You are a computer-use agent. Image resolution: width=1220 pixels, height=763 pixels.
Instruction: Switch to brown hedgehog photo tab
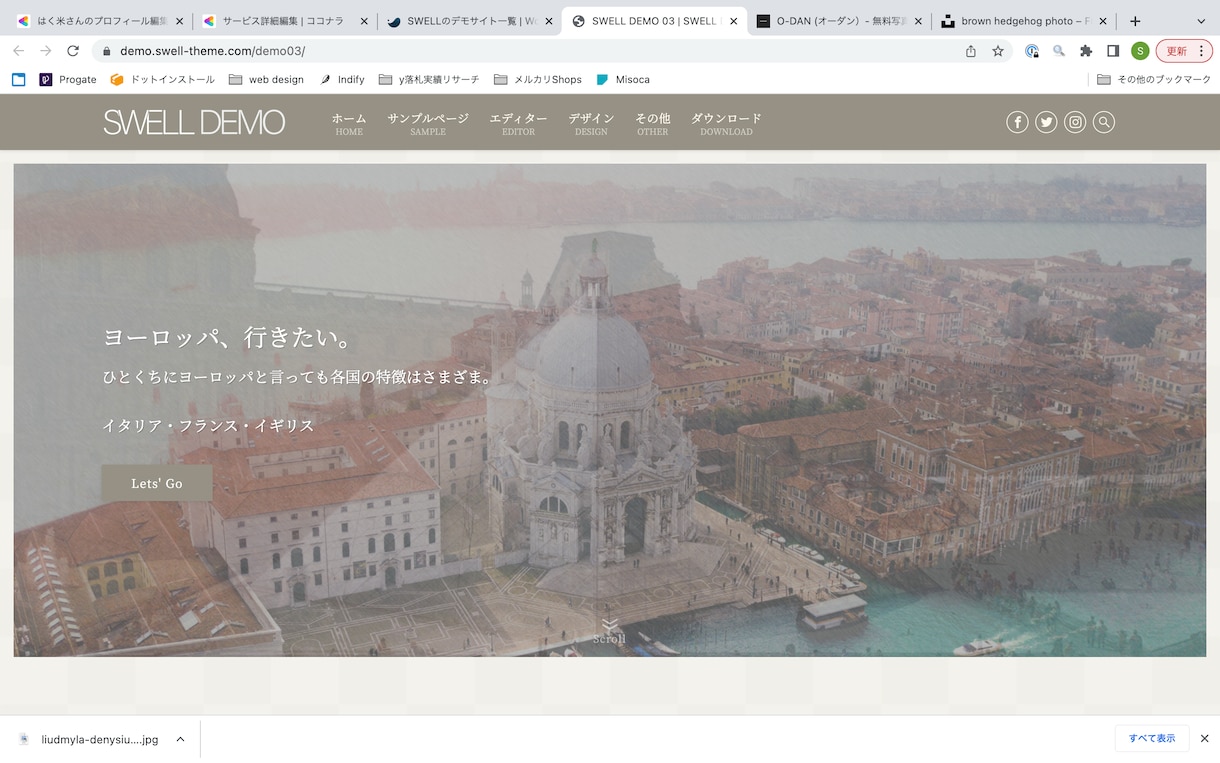tap(1023, 21)
